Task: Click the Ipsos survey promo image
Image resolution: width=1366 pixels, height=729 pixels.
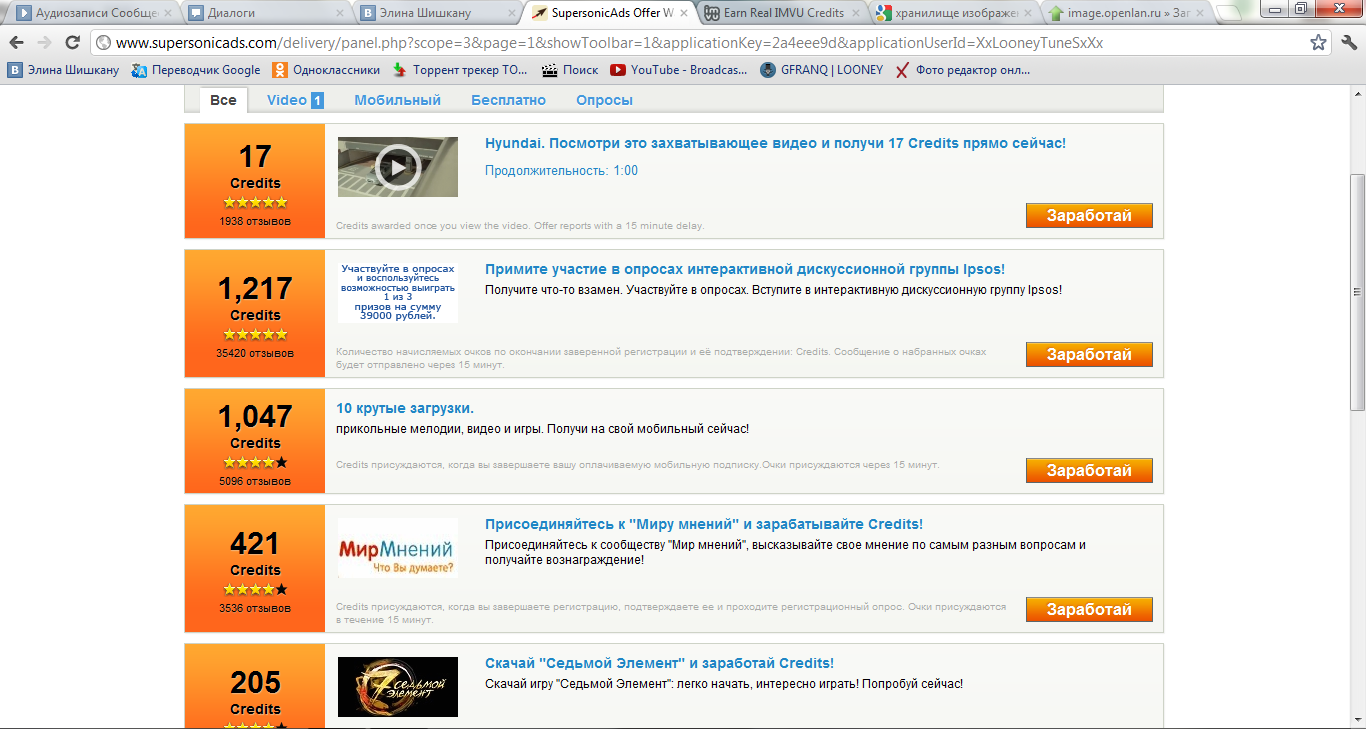Action: click(x=398, y=292)
